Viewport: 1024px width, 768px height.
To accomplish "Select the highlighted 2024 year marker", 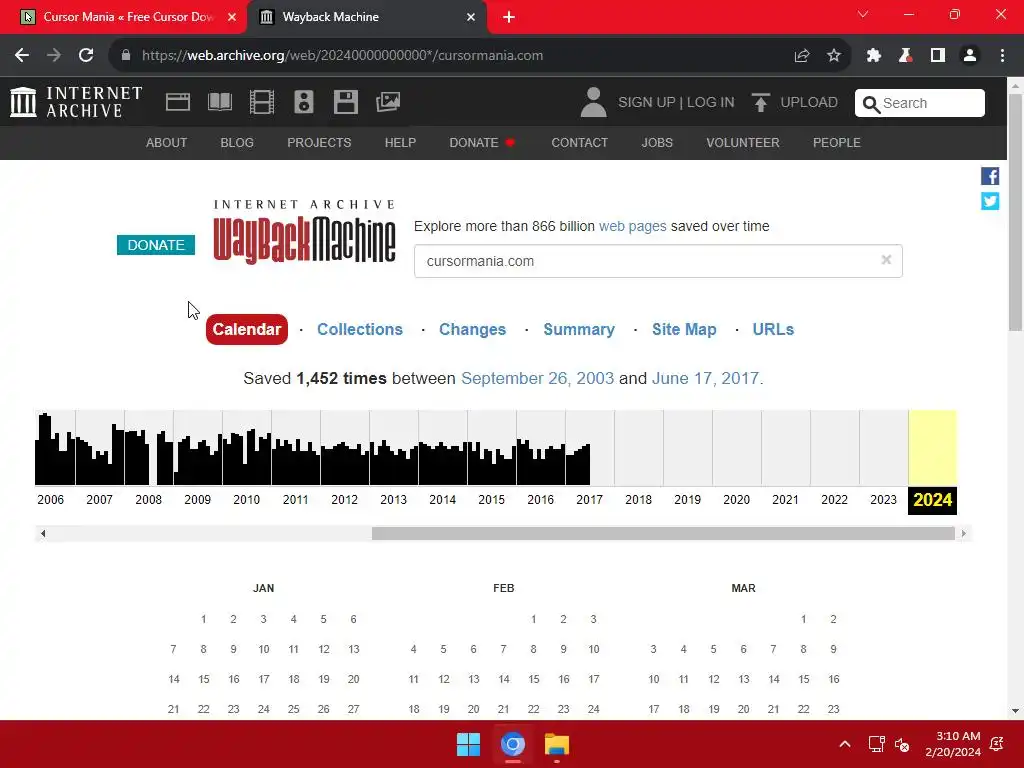I will (932, 500).
